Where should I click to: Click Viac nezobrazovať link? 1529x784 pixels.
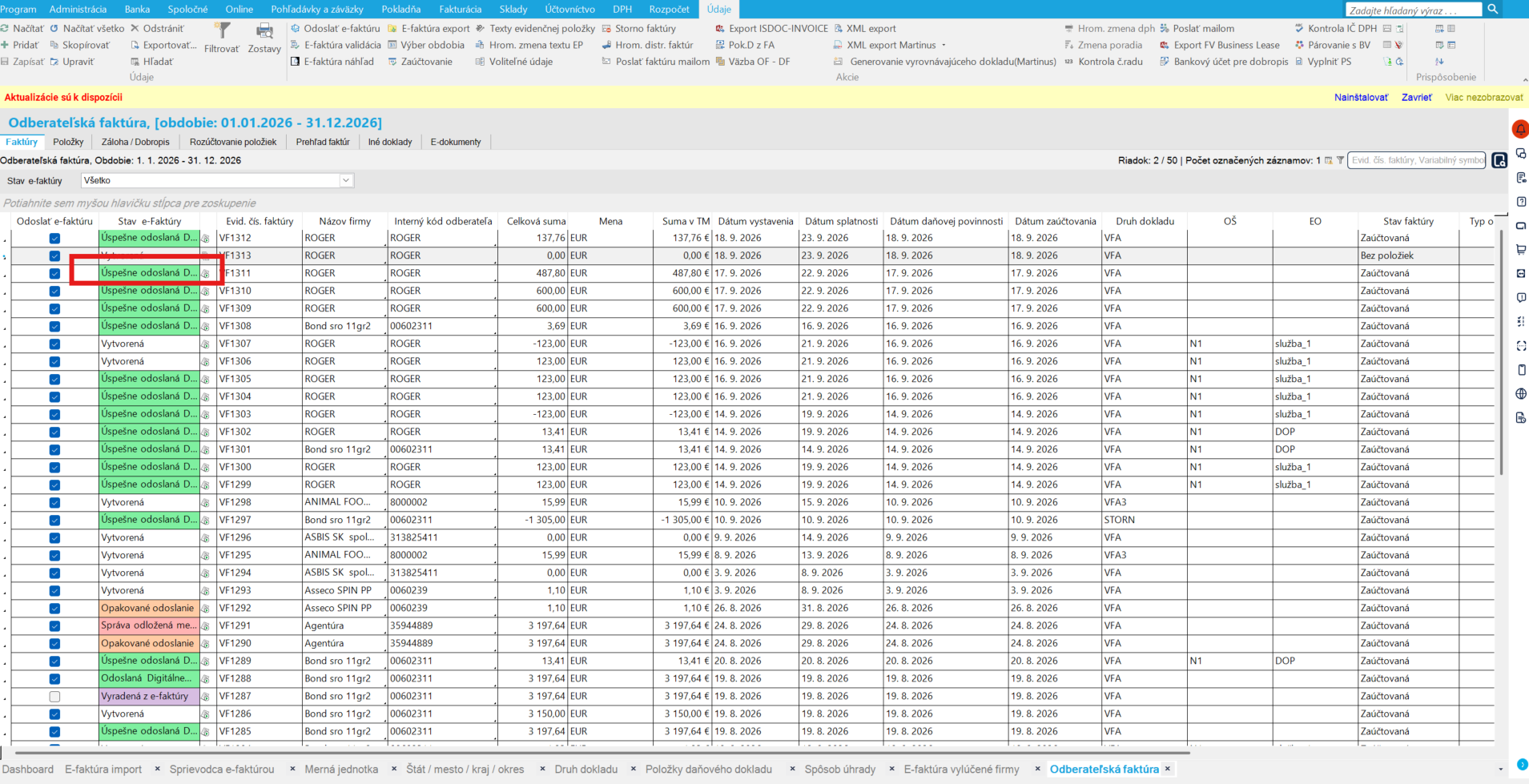[1484, 98]
